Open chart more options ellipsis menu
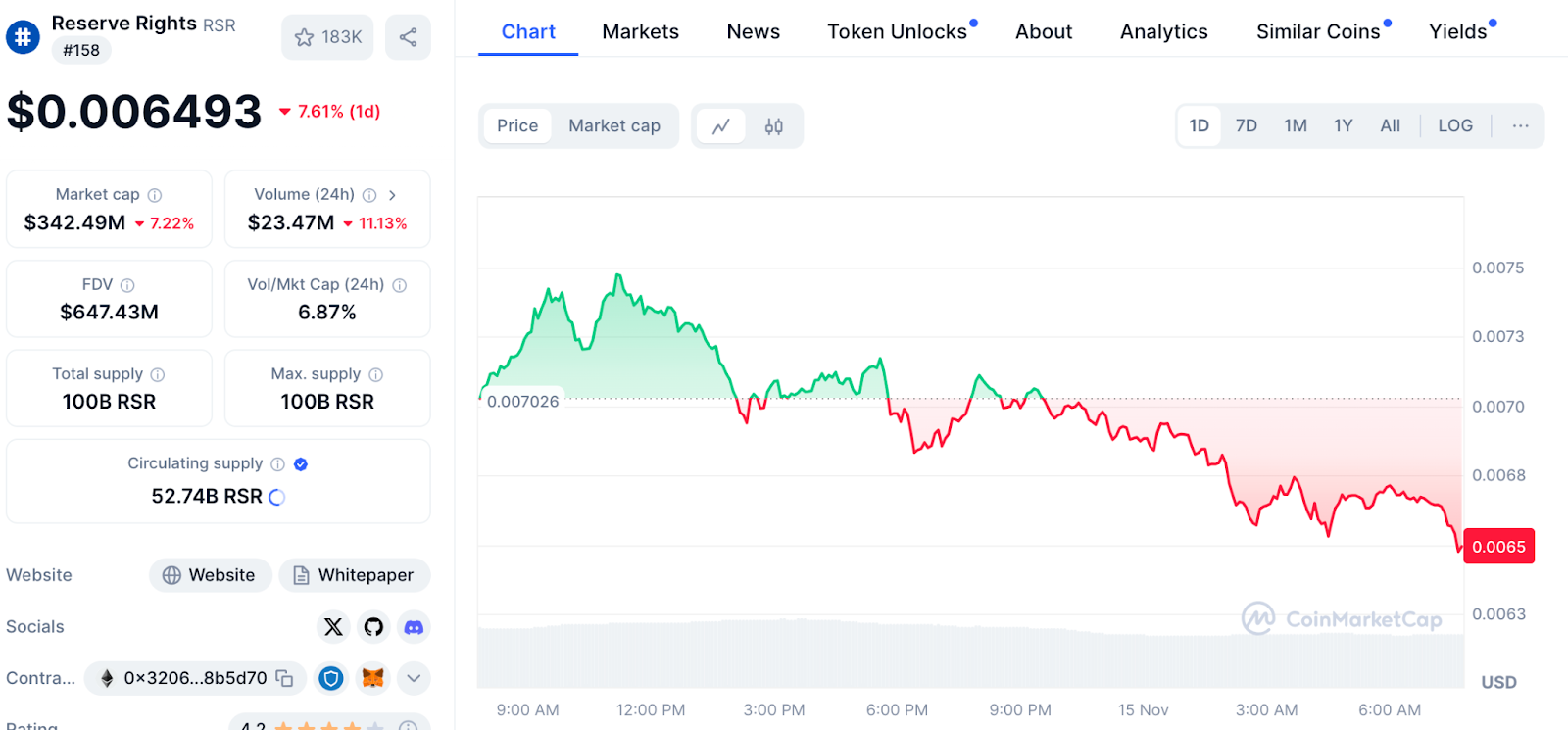Screen dimensions: 1568x730 (1520, 126)
